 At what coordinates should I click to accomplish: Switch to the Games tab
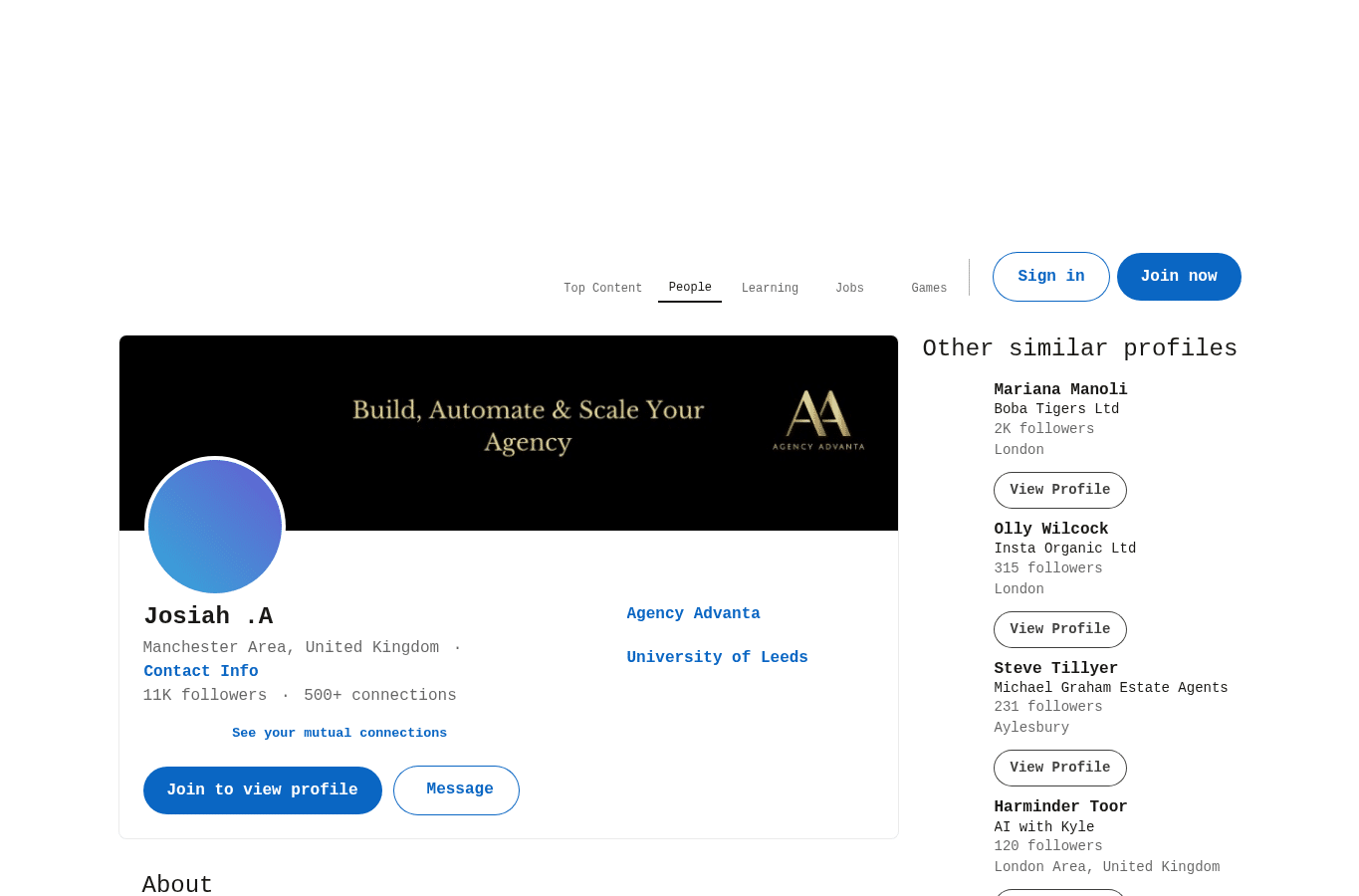tap(929, 289)
